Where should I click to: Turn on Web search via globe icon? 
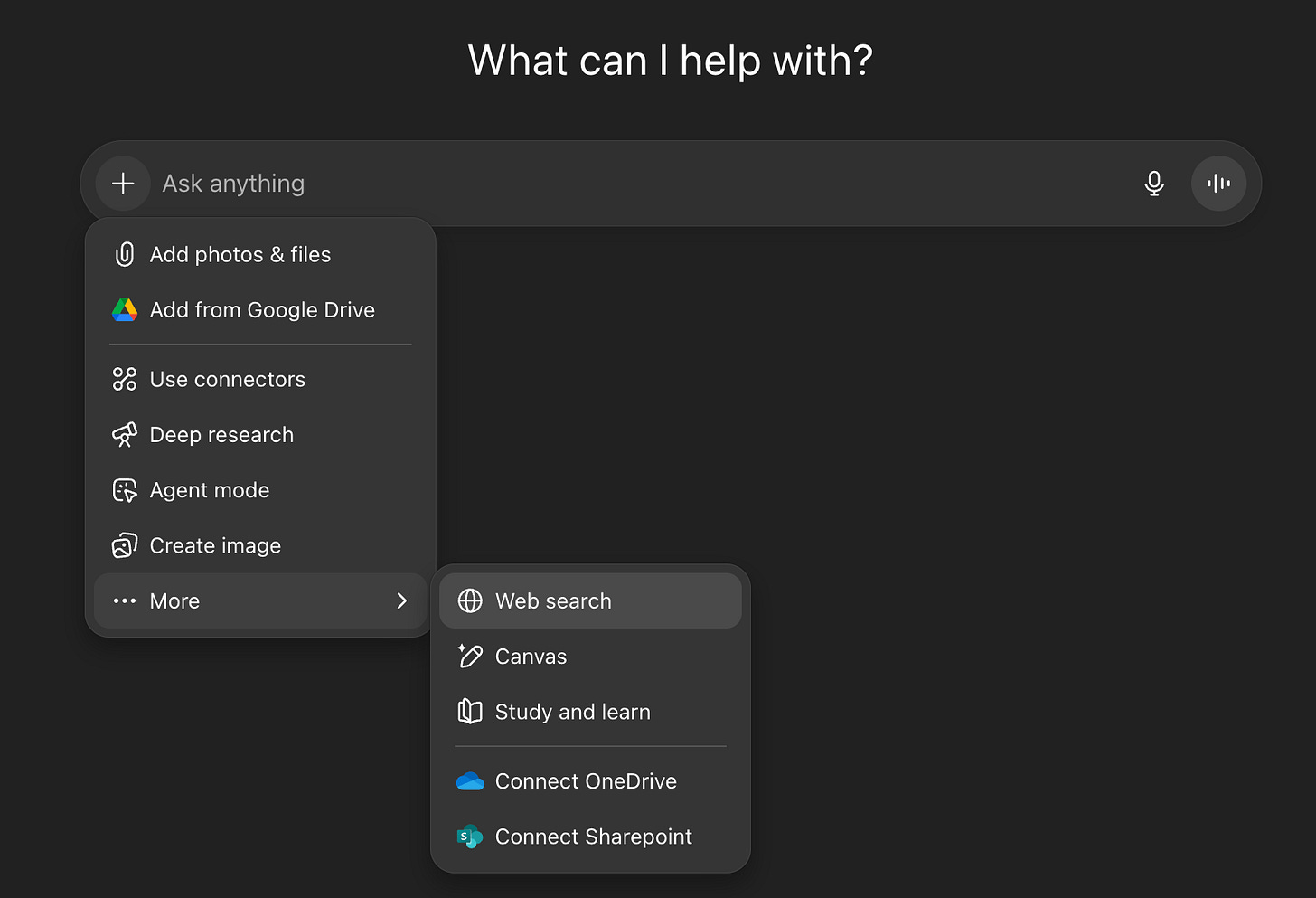coord(470,601)
